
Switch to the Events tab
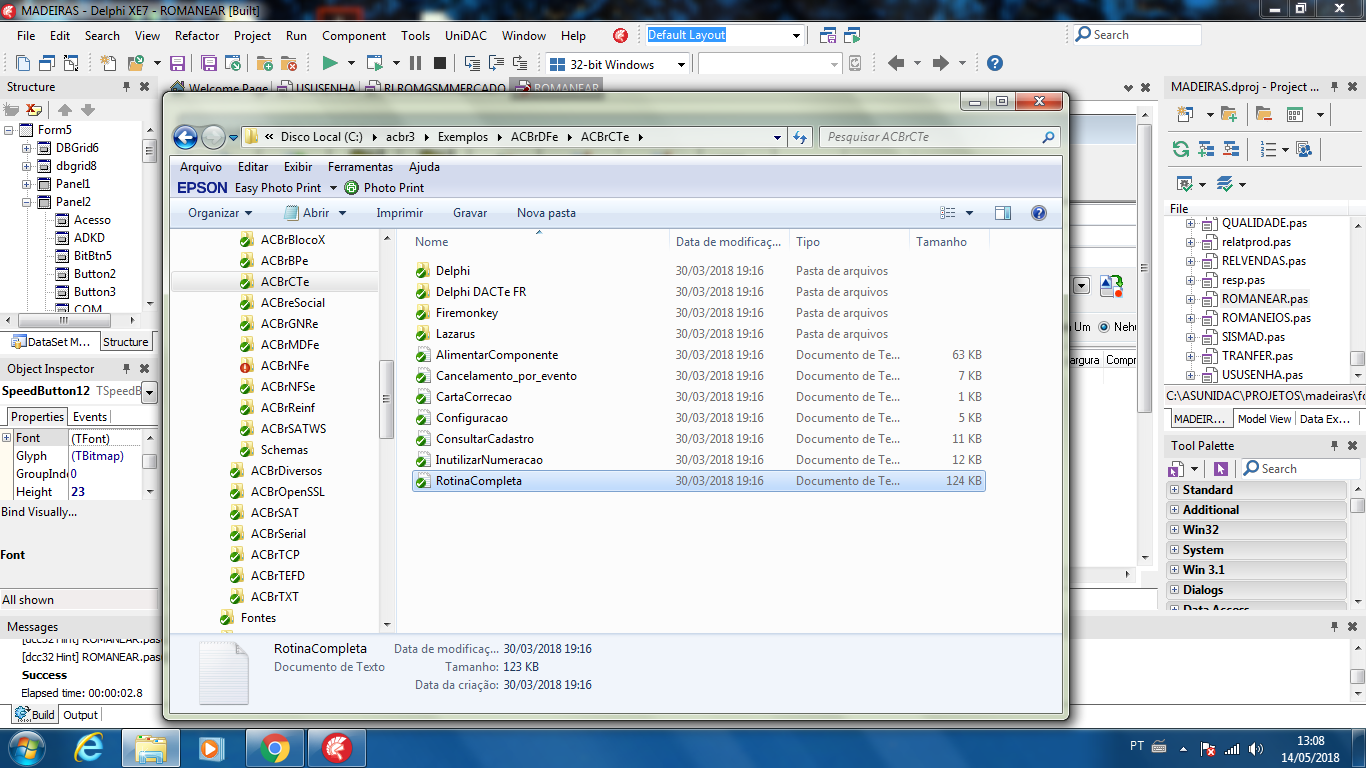90,417
